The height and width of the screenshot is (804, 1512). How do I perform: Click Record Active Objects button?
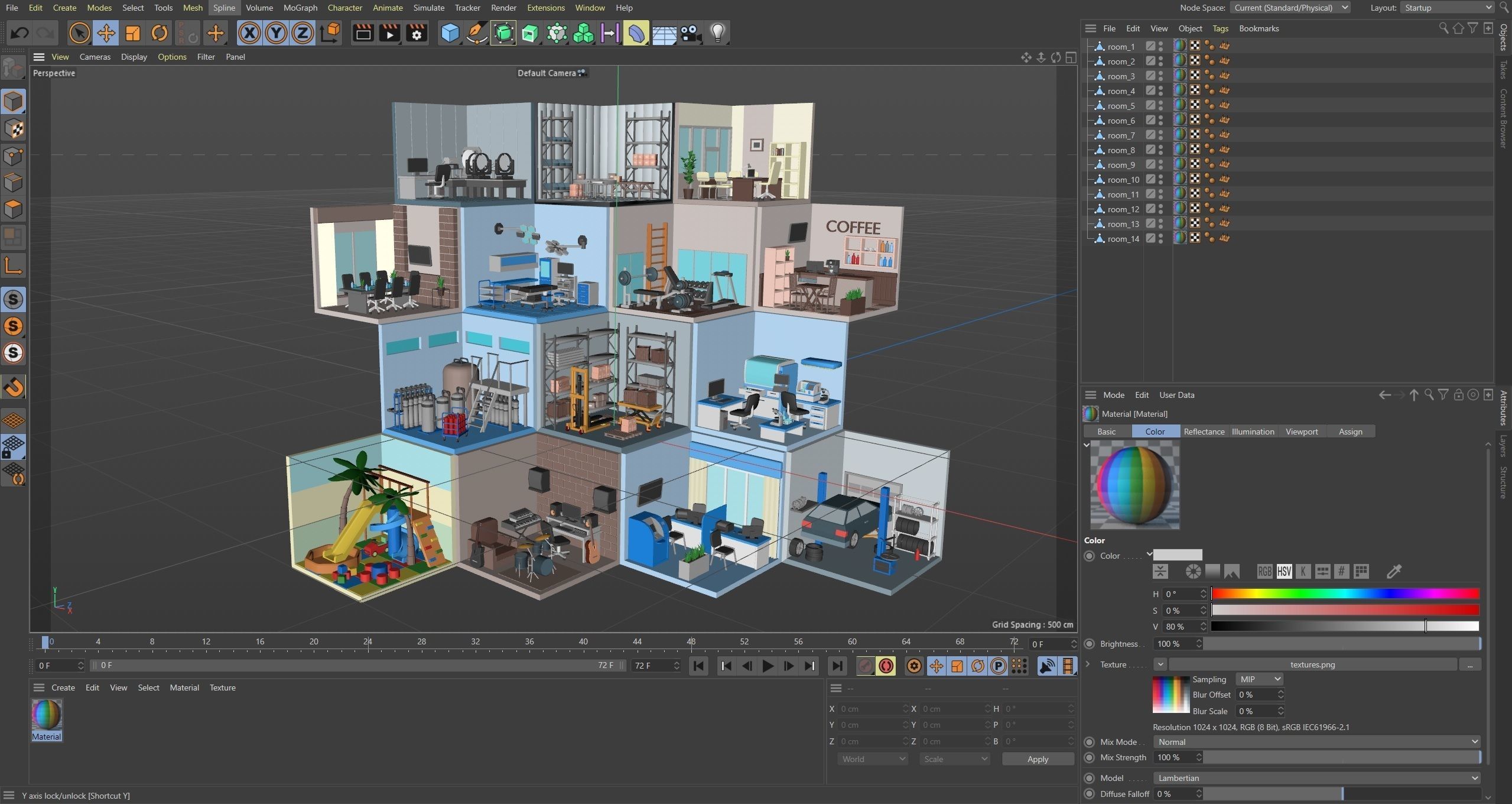tap(865, 666)
